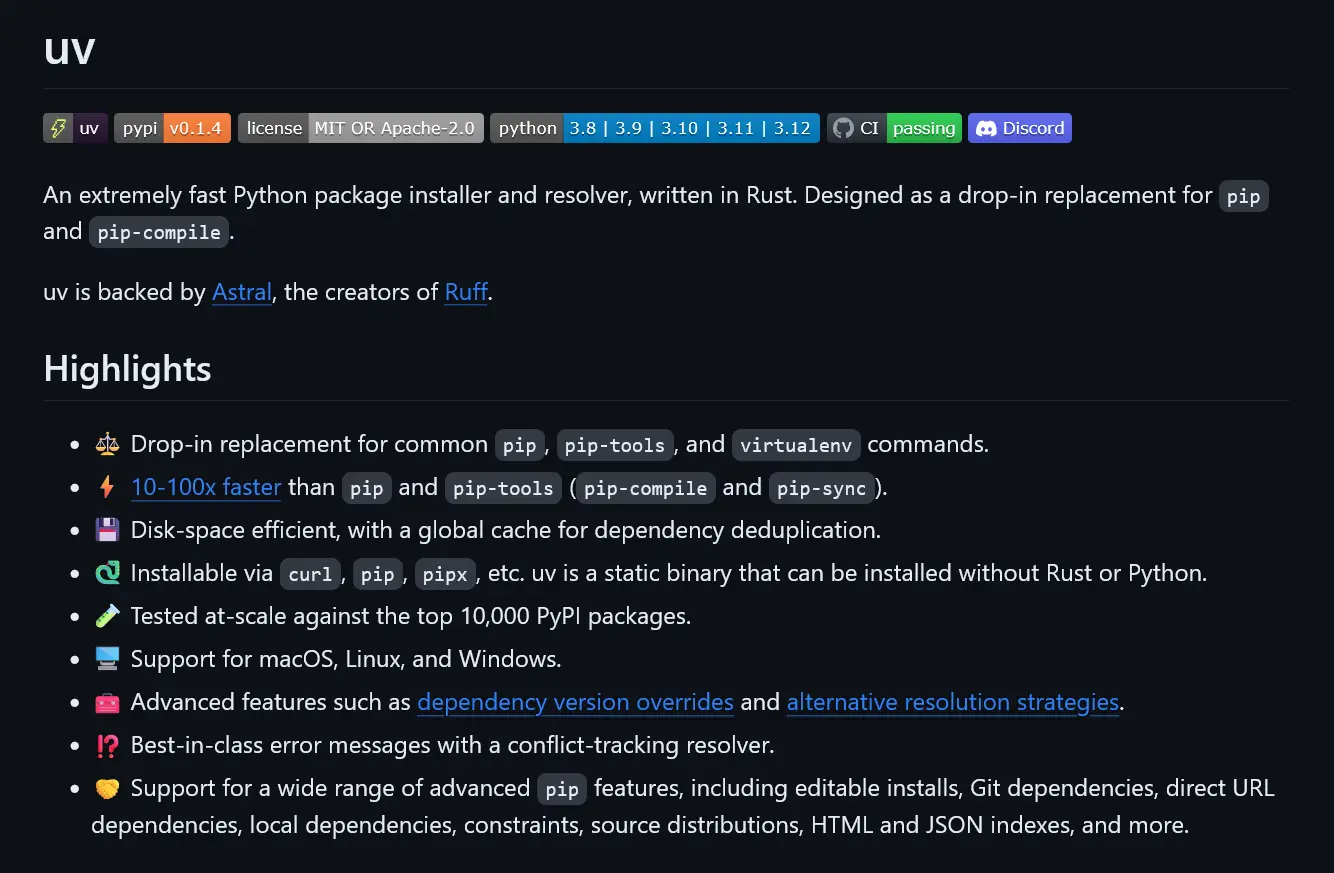1334x873 pixels.
Task: Click the floppy disk emoji icon
Action: point(107,530)
